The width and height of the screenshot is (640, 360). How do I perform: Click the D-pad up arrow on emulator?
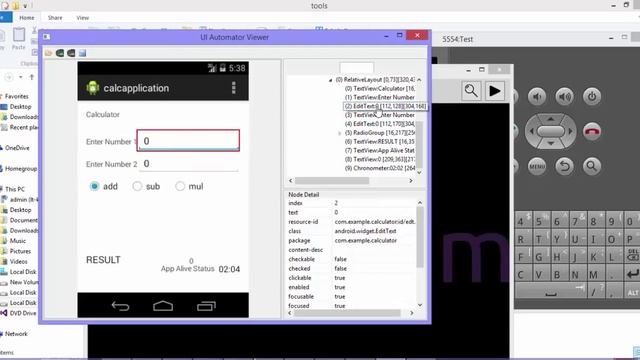(x=551, y=119)
